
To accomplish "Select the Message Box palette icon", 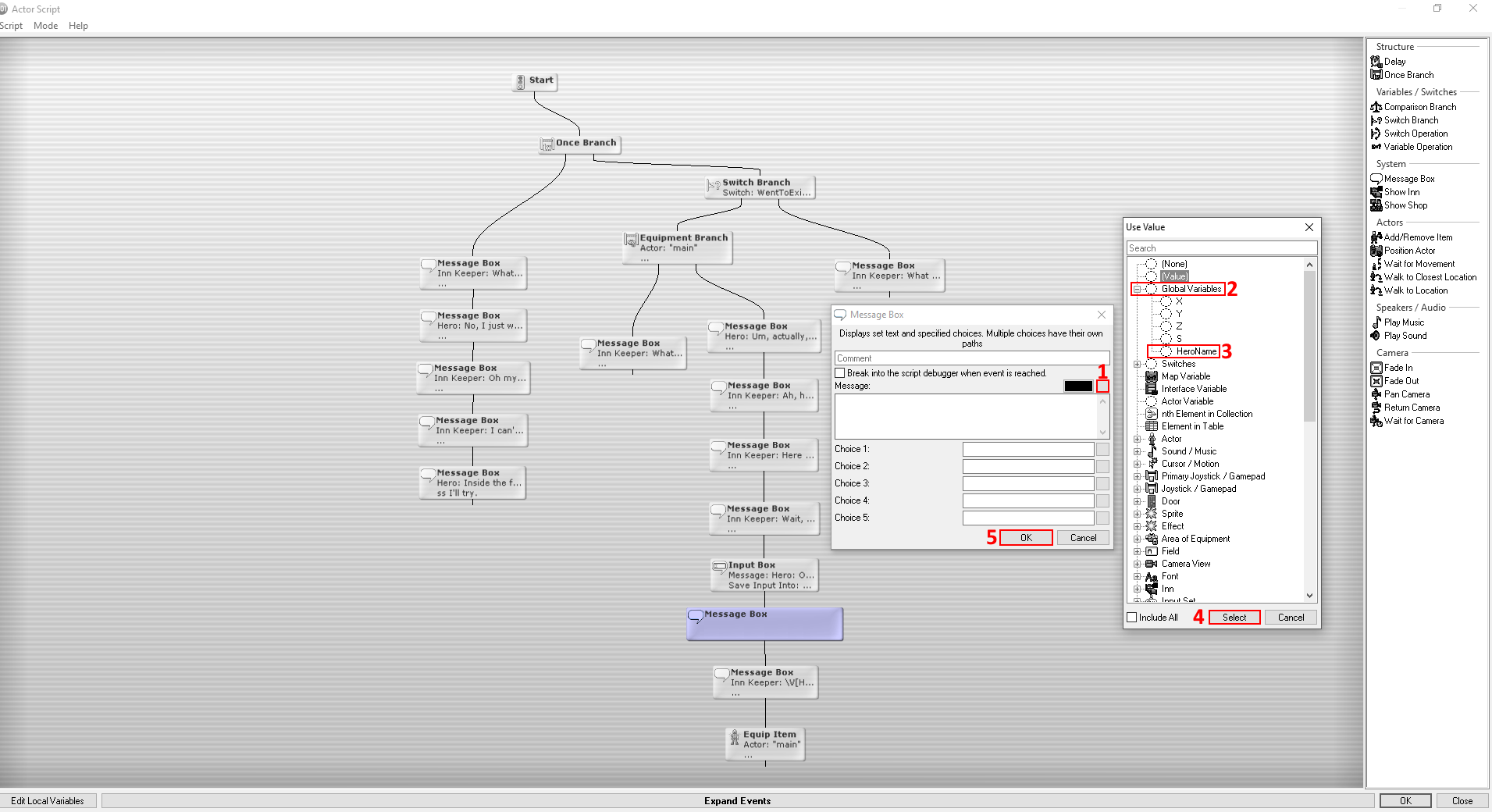I will click(1376, 179).
